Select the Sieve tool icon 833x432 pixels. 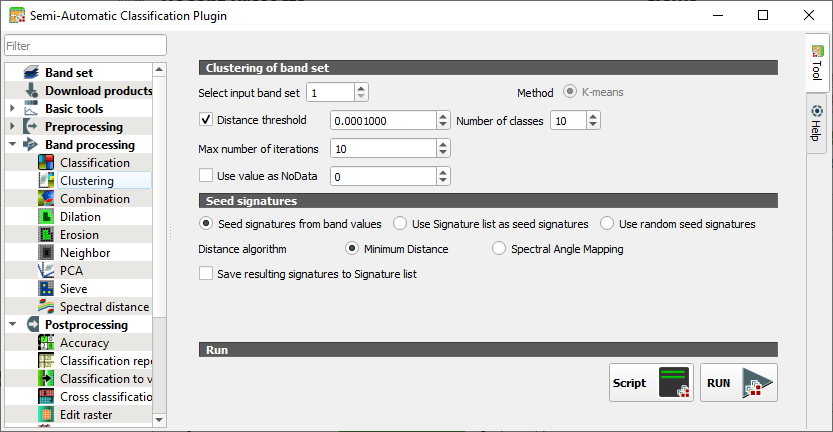(45, 289)
